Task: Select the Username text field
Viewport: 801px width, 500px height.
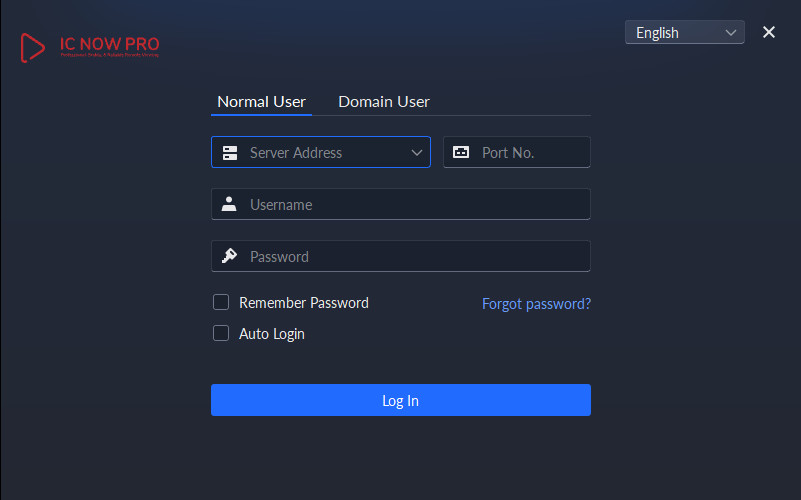Action: click(x=410, y=205)
